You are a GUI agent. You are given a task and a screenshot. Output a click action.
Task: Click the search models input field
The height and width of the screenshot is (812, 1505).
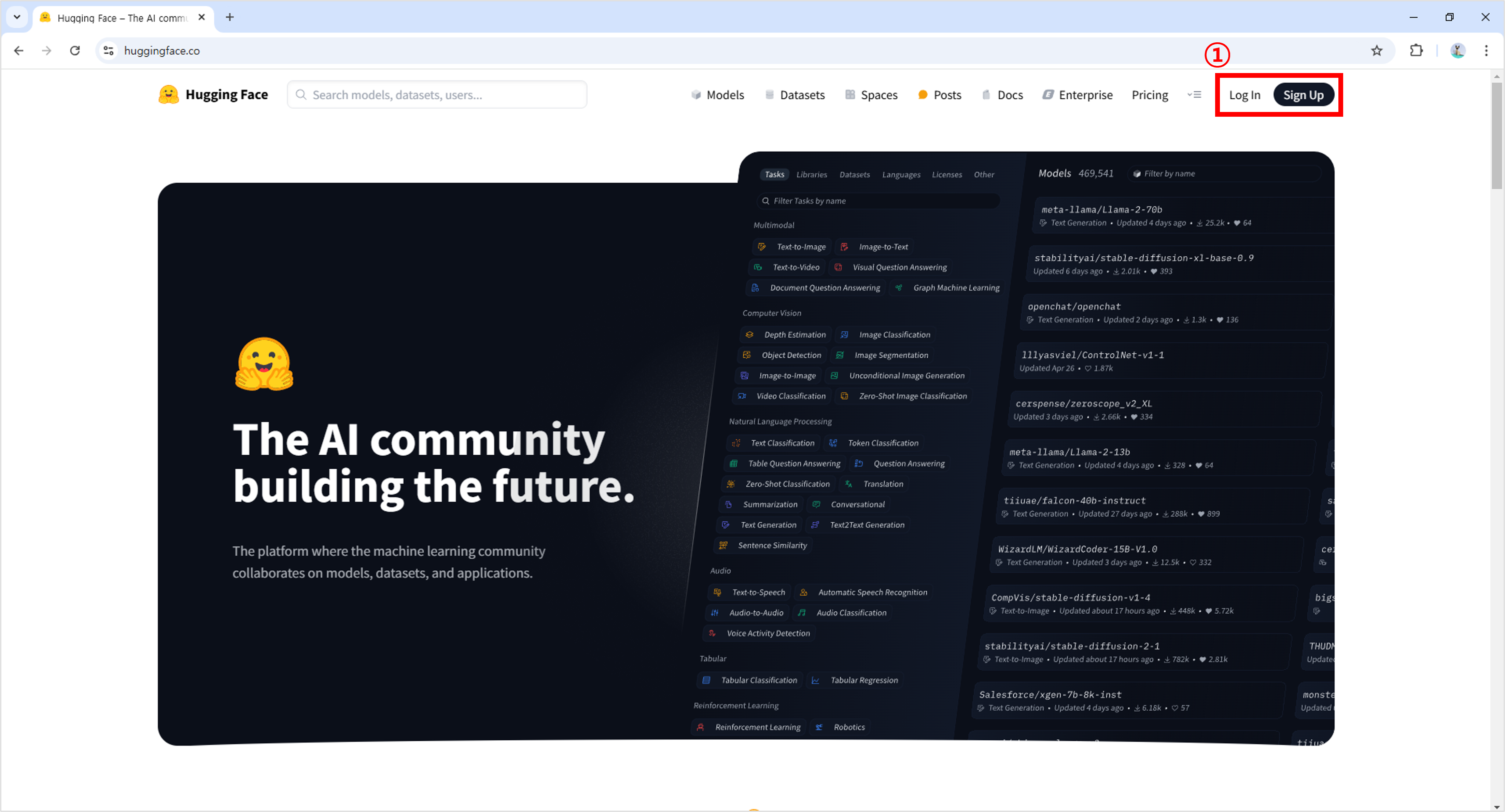pos(437,95)
